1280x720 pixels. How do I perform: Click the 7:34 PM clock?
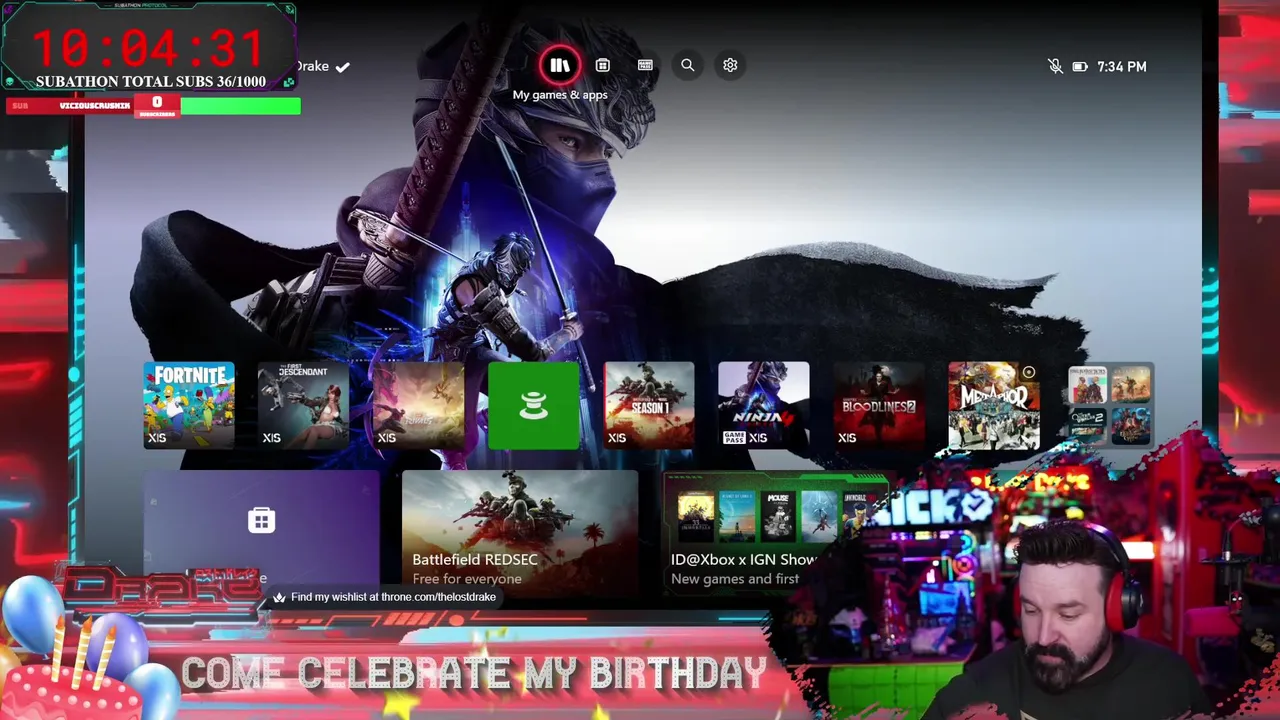[1122, 66]
